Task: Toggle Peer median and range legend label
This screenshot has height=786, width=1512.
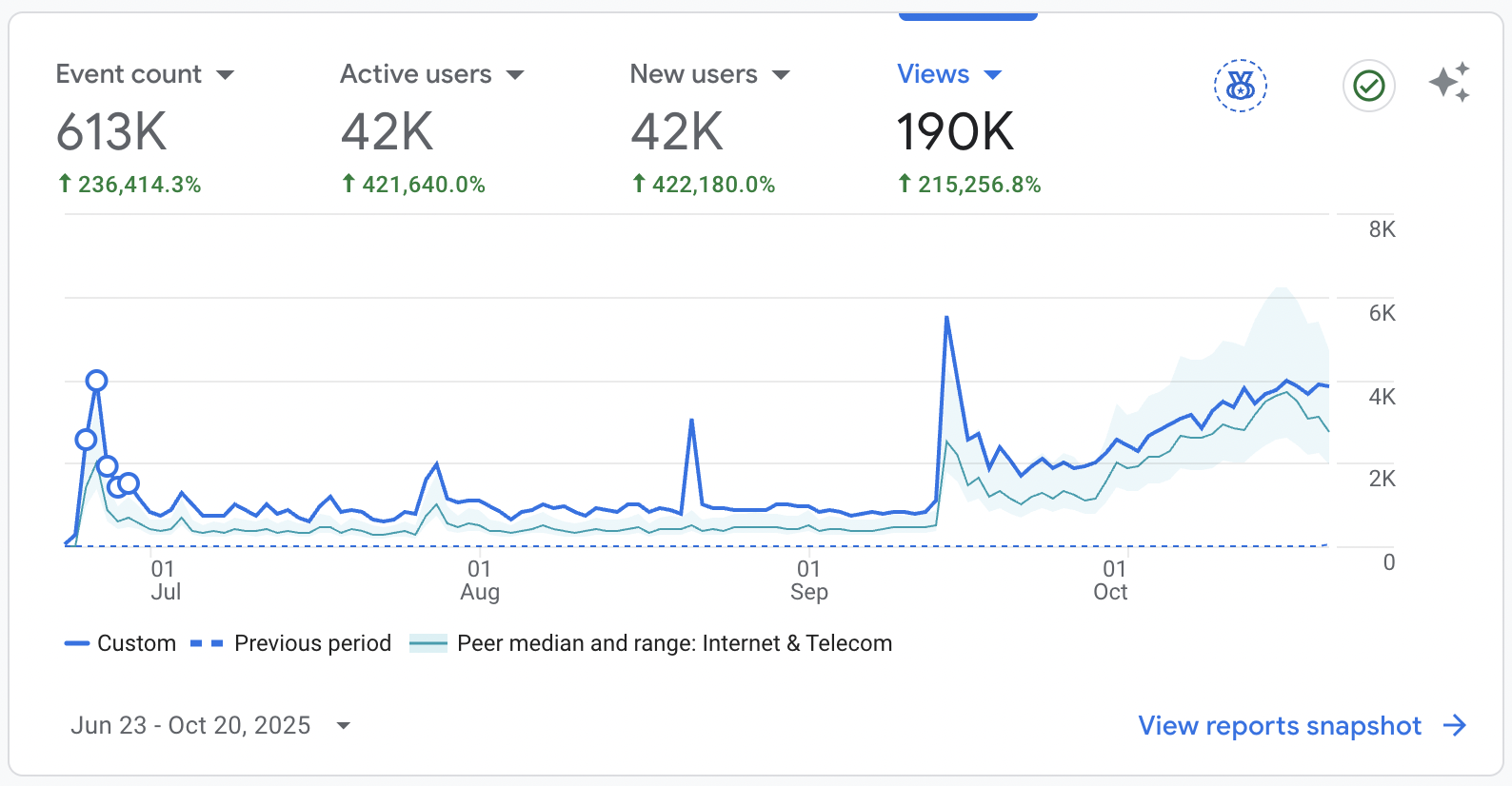Action: tap(674, 644)
